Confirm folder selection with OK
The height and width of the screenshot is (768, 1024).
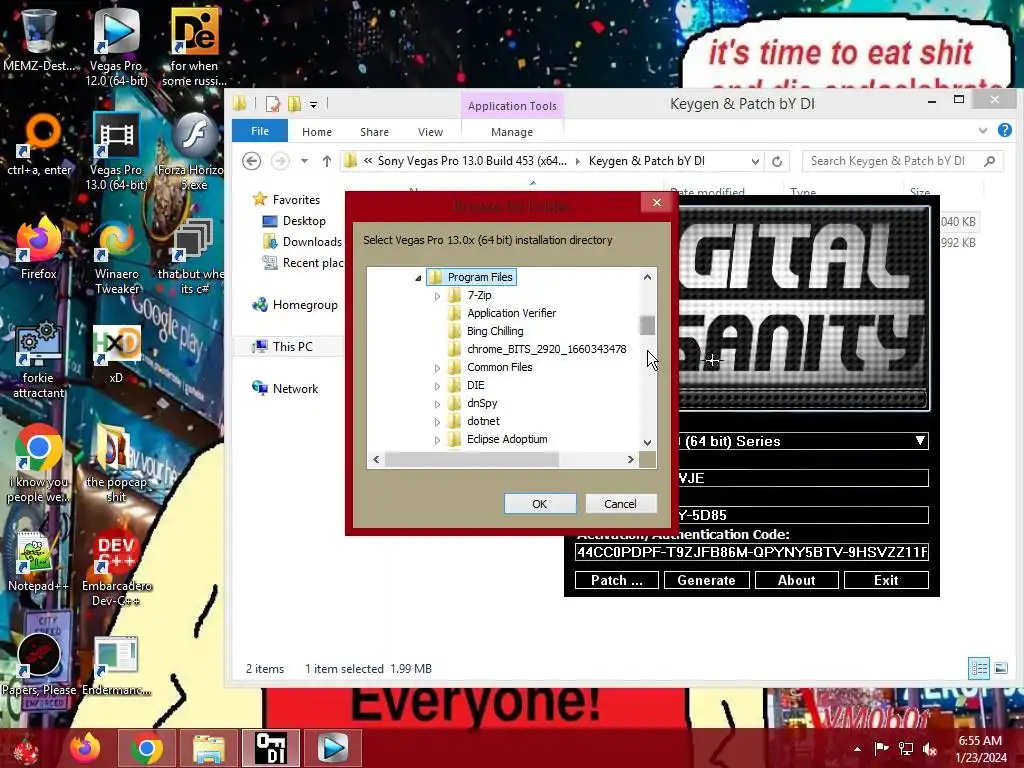[x=539, y=504]
